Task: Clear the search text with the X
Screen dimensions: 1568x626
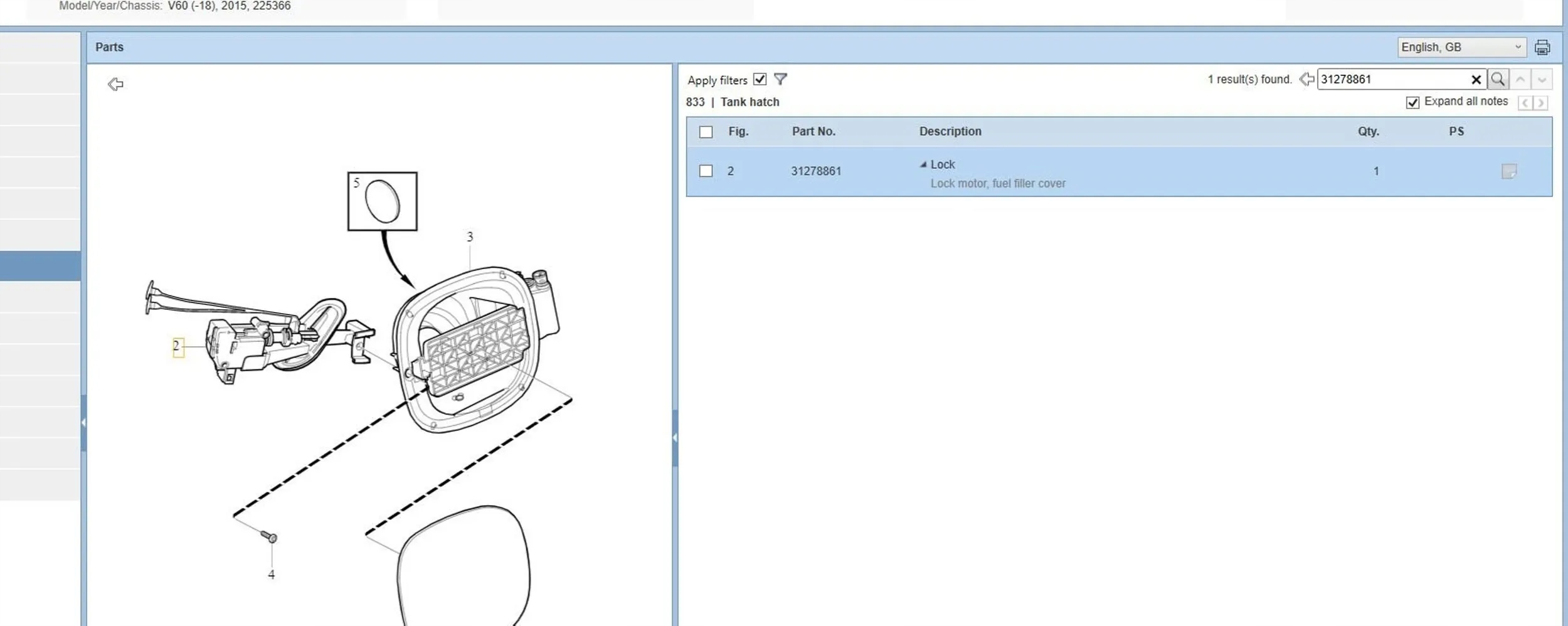Action: (1476, 80)
